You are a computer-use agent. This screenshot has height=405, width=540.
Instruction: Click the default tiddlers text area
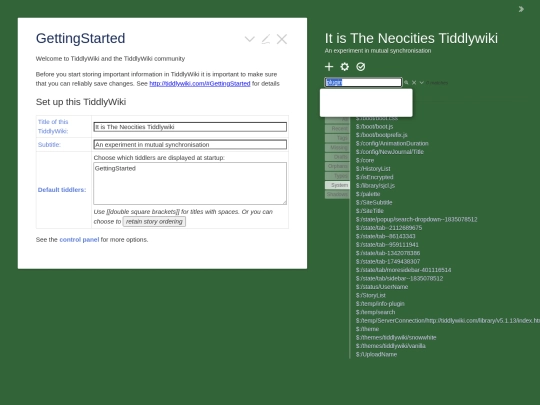[190, 183]
